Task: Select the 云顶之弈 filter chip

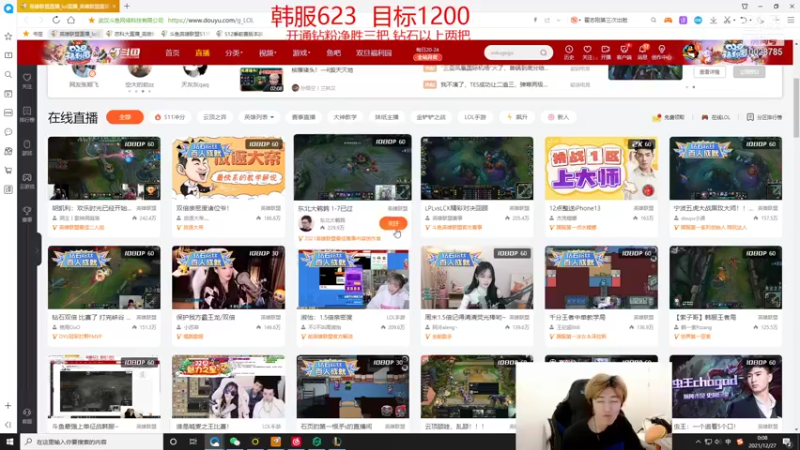Action: click(214, 117)
